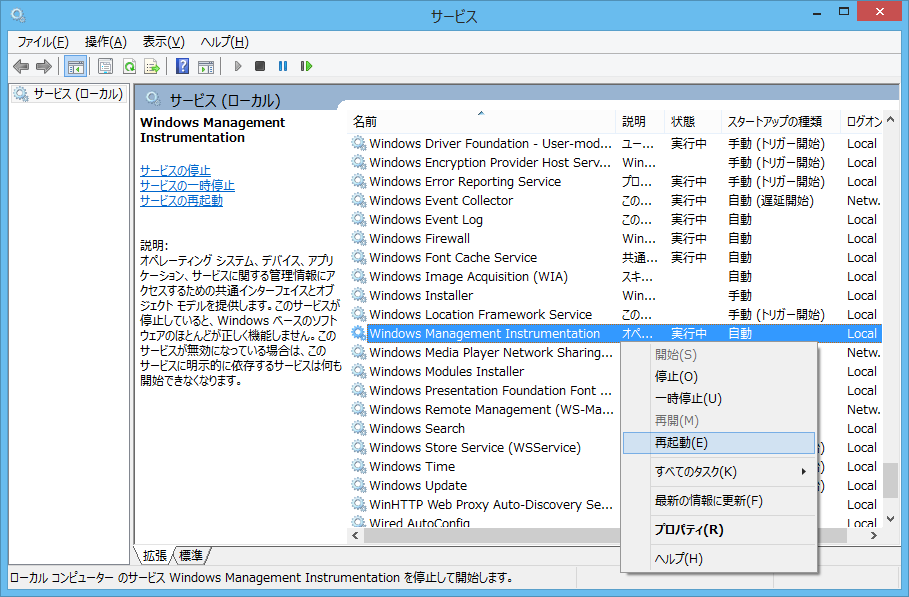
Task: Sort by the 状態 column header
Action: pos(692,122)
